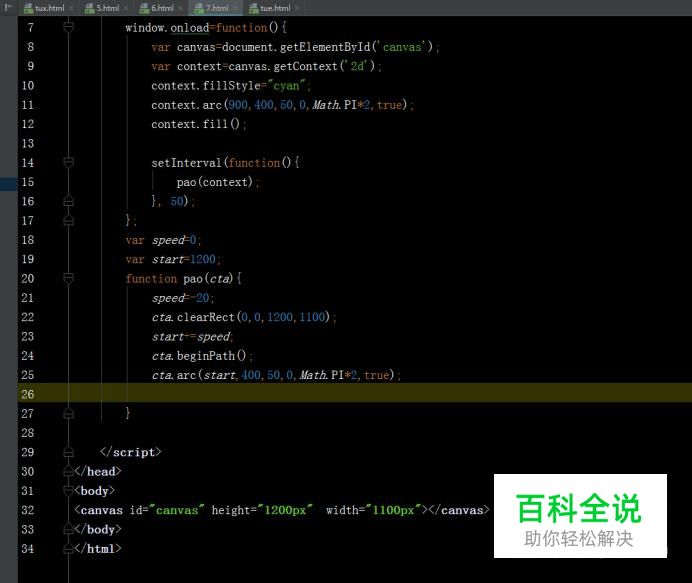Collapse the setInterval callback at line 14
The image size is (692, 583).
(x=68, y=162)
